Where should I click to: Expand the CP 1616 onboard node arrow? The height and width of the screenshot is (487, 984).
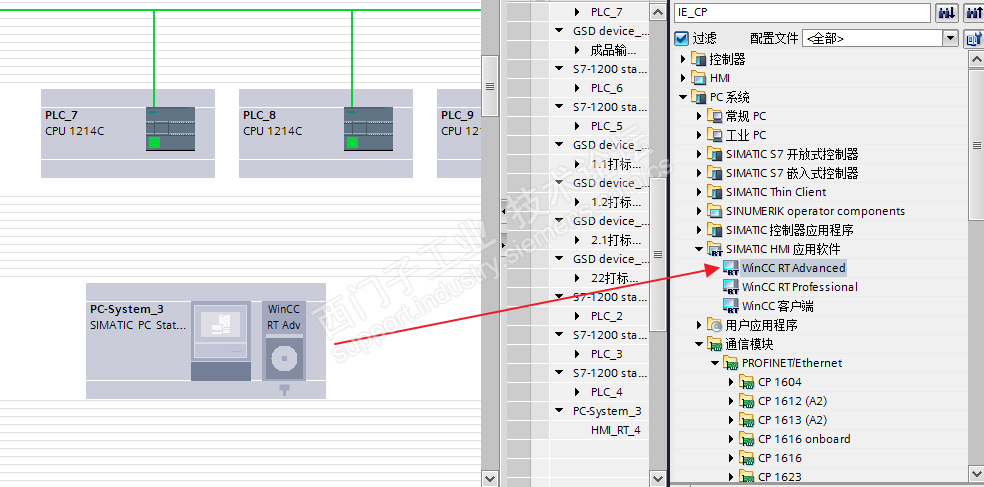731,439
